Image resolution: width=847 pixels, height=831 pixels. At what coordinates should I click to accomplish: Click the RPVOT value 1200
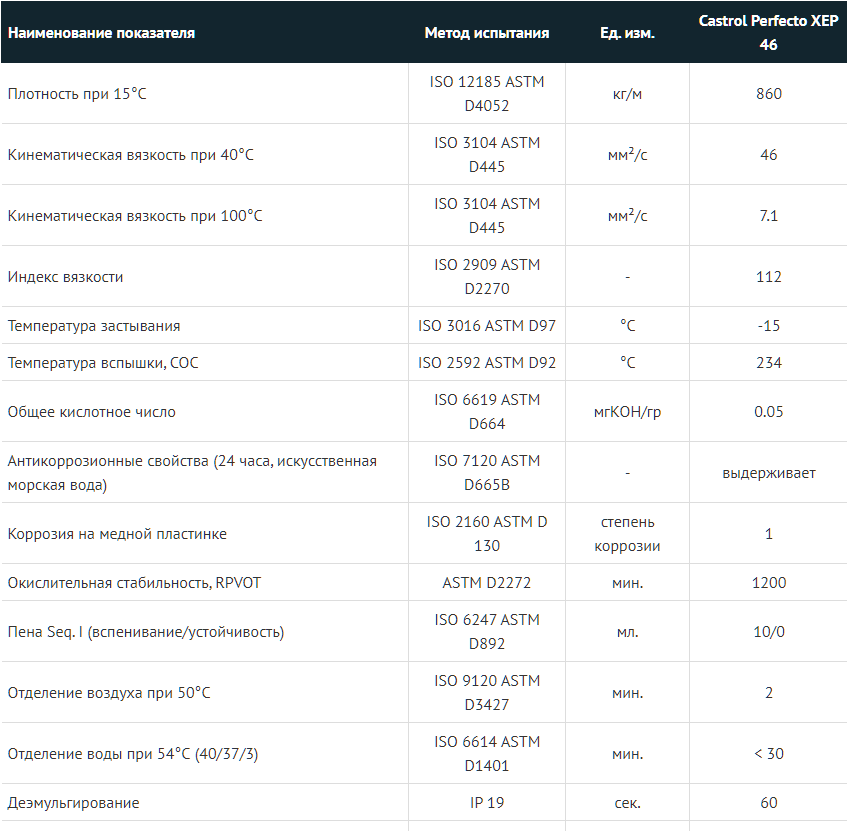pos(769,582)
